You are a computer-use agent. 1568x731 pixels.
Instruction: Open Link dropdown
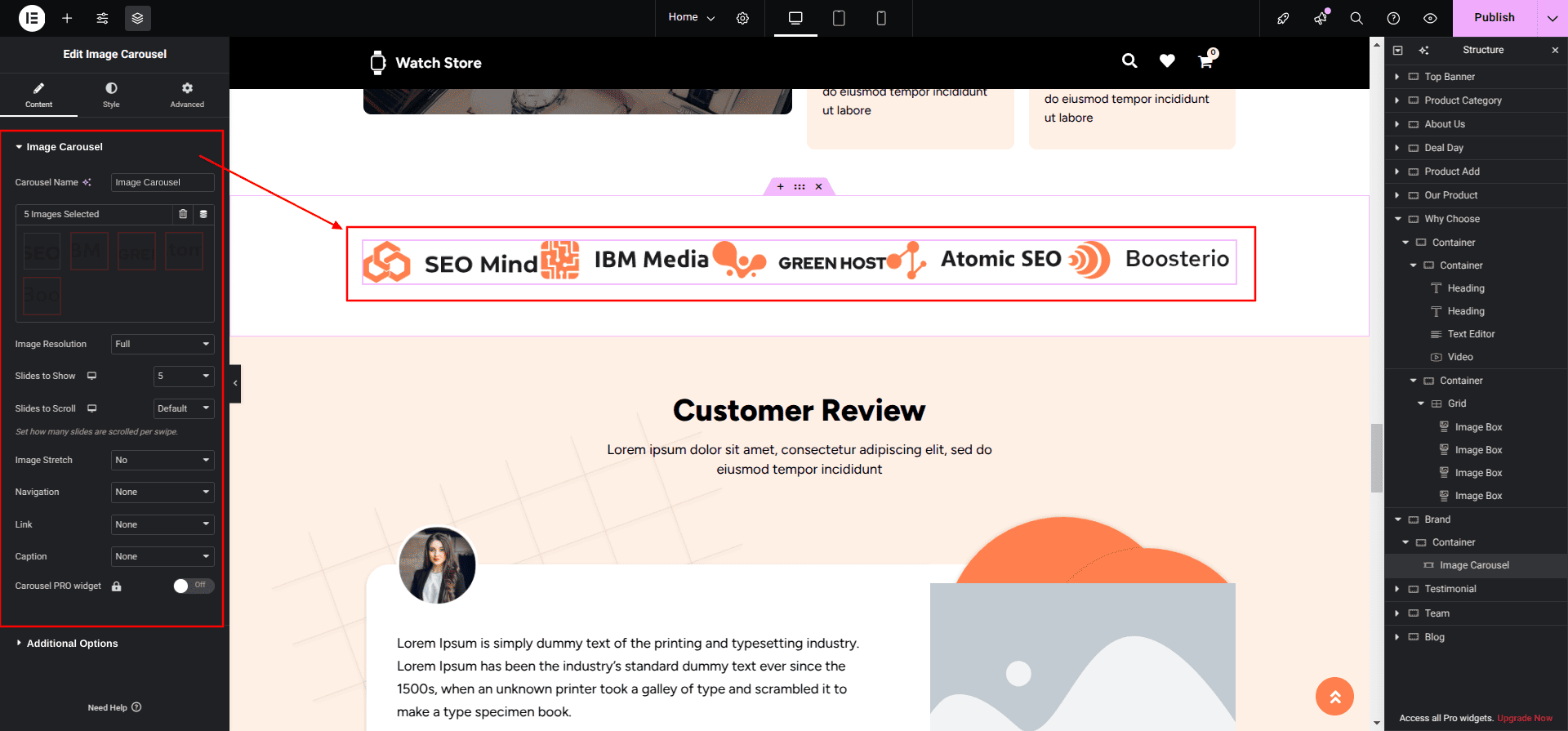pyautogui.click(x=163, y=524)
